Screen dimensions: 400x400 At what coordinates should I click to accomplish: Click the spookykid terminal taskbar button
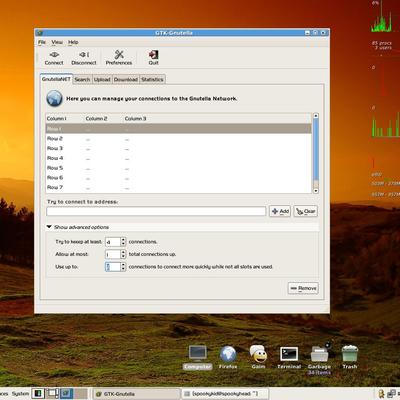coord(225,394)
